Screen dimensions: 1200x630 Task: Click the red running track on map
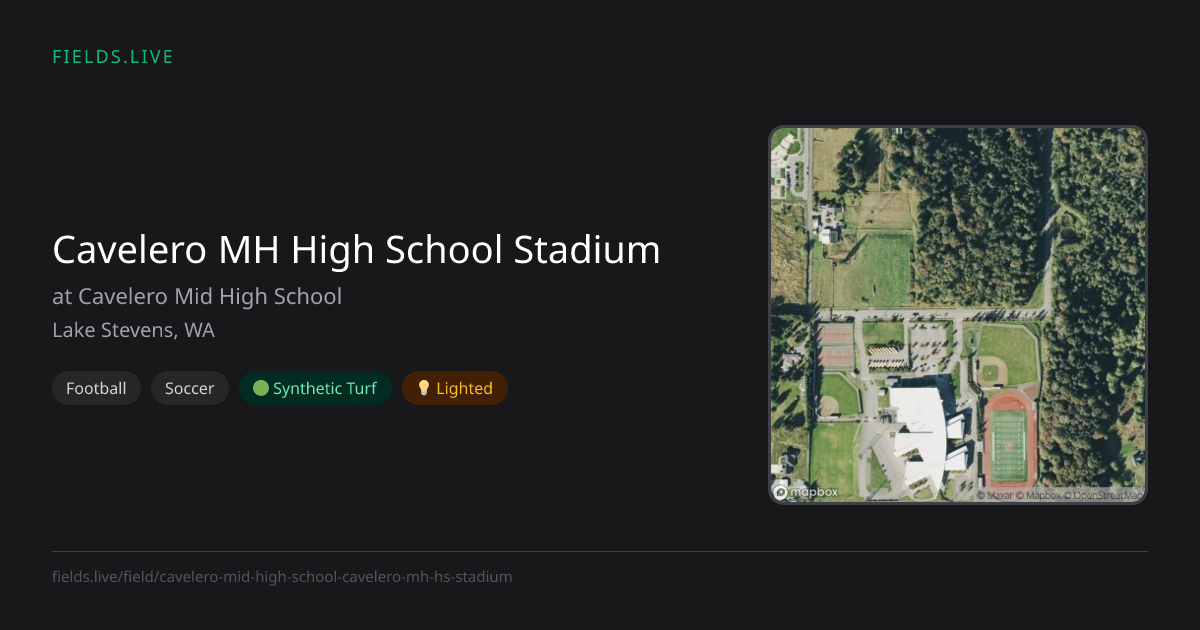1008,440
